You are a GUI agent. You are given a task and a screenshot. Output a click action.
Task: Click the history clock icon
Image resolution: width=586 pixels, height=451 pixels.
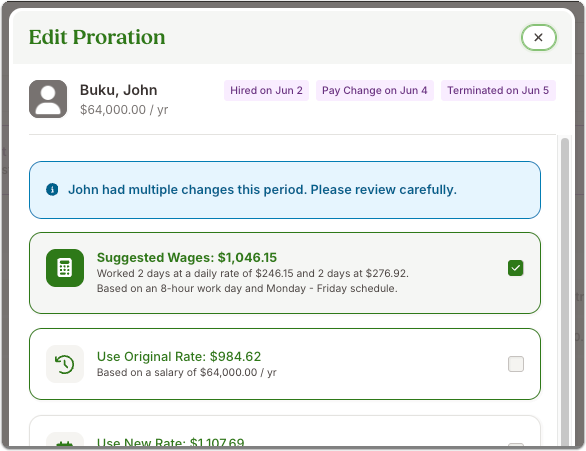point(65,364)
